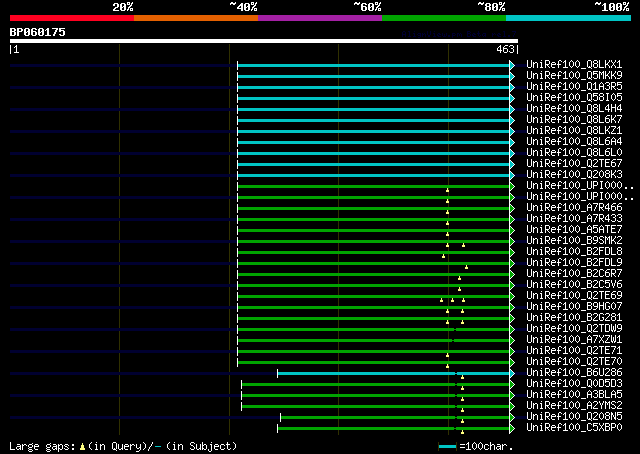Click the 100char scale bar
The image size is (640, 454).
pos(447,446)
